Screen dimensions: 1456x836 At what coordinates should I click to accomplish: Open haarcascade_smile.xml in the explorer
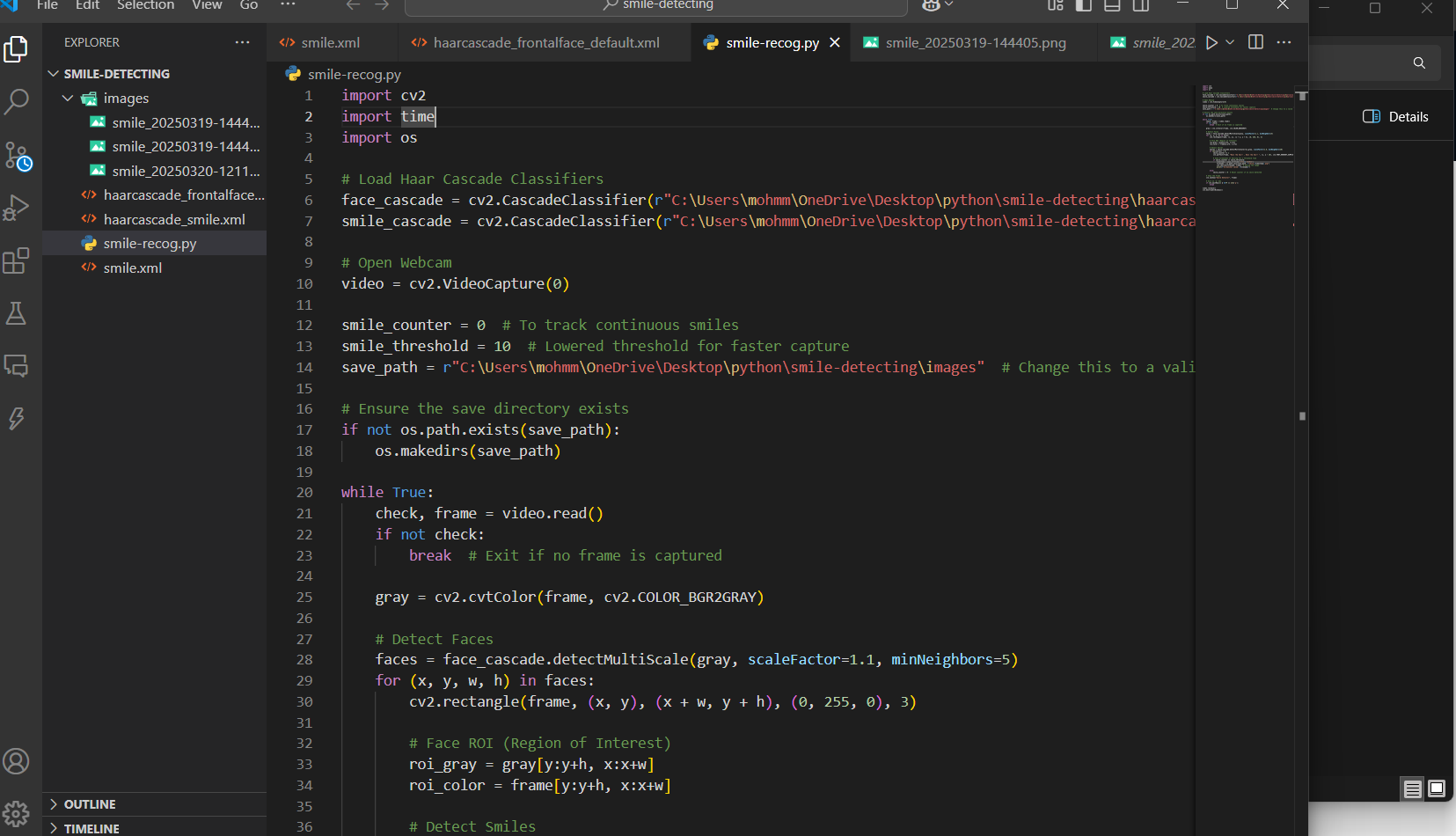click(x=173, y=219)
